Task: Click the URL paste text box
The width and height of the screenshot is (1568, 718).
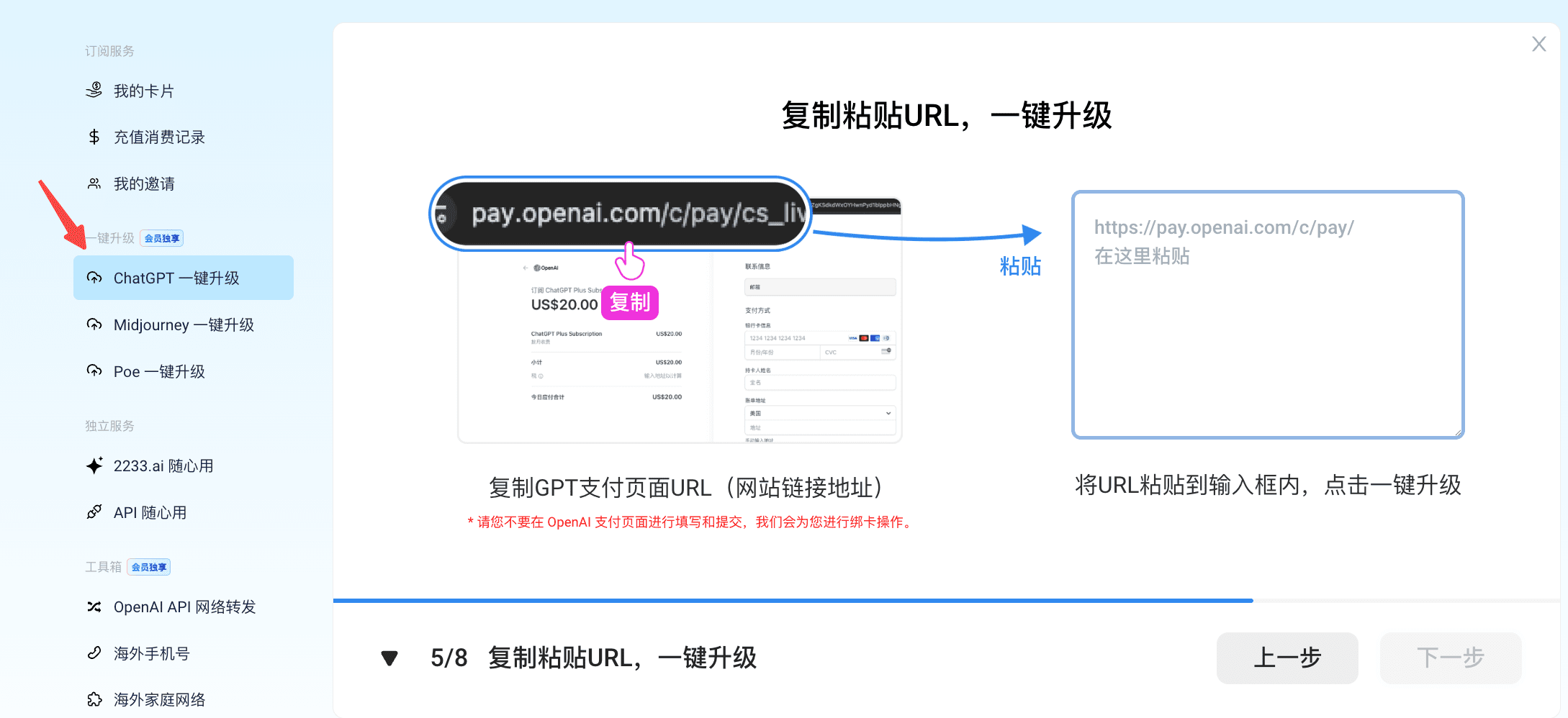Action: point(1268,314)
